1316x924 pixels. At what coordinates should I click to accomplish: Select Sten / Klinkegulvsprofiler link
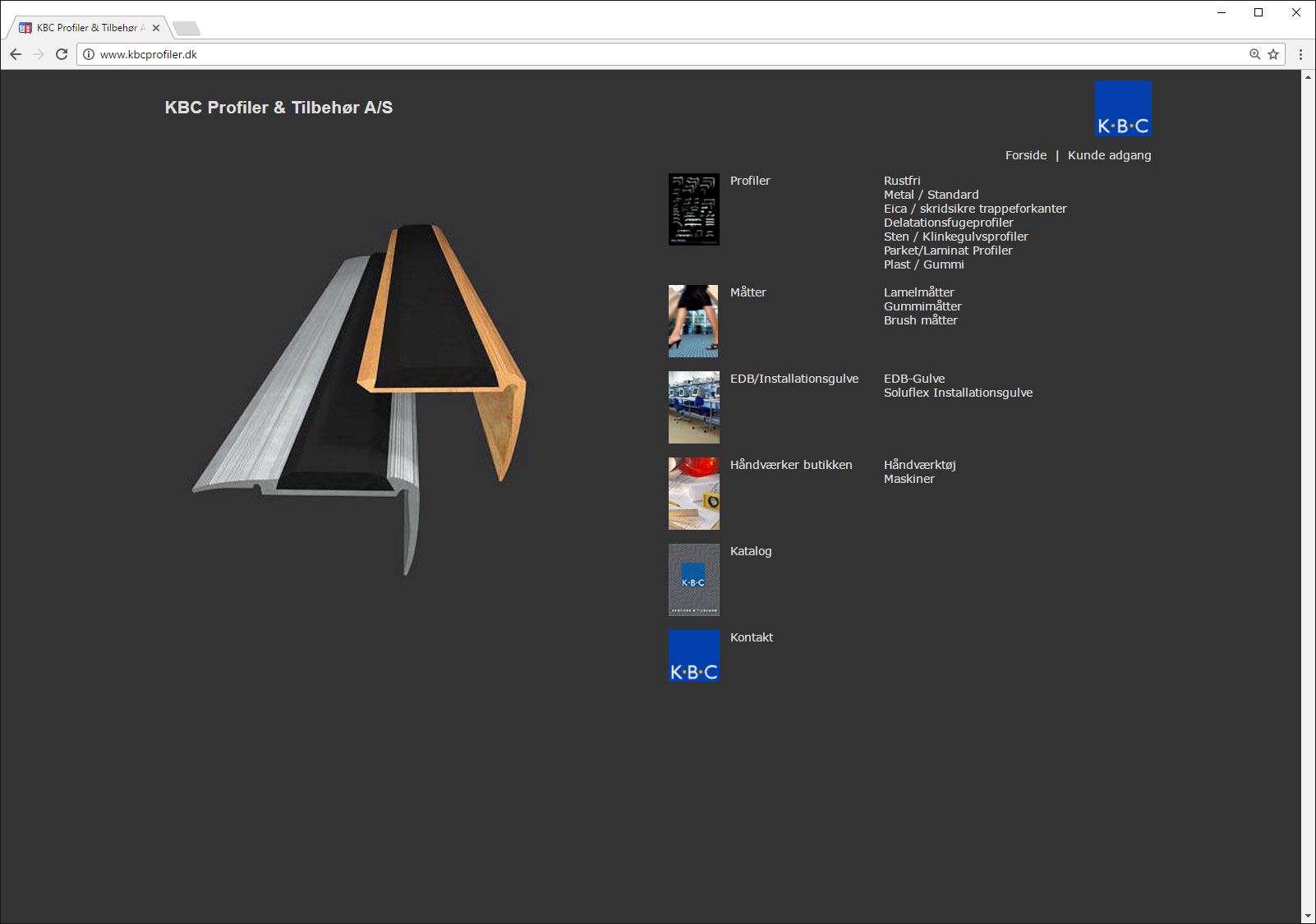coord(956,237)
